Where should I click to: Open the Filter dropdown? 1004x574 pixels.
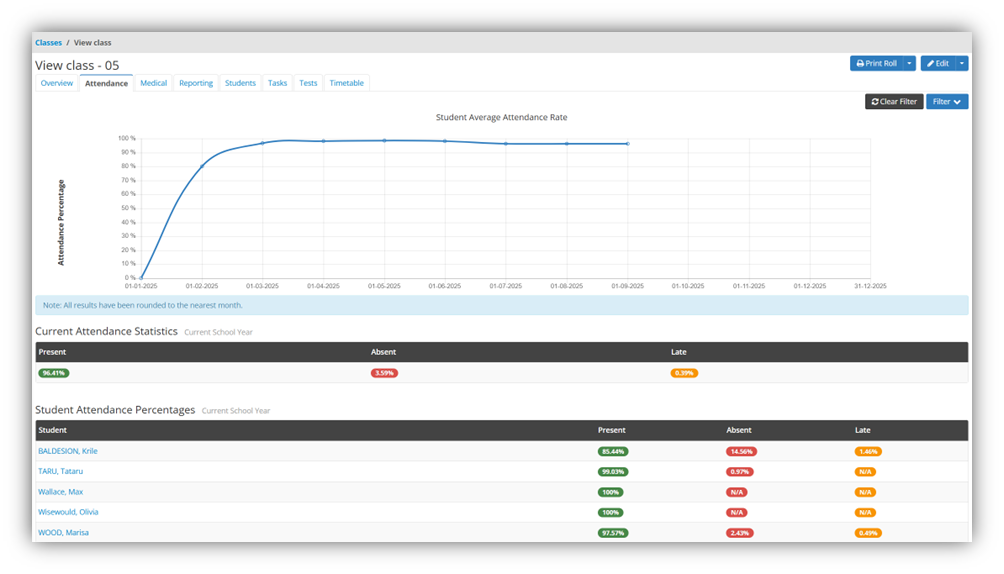(946, 101)
